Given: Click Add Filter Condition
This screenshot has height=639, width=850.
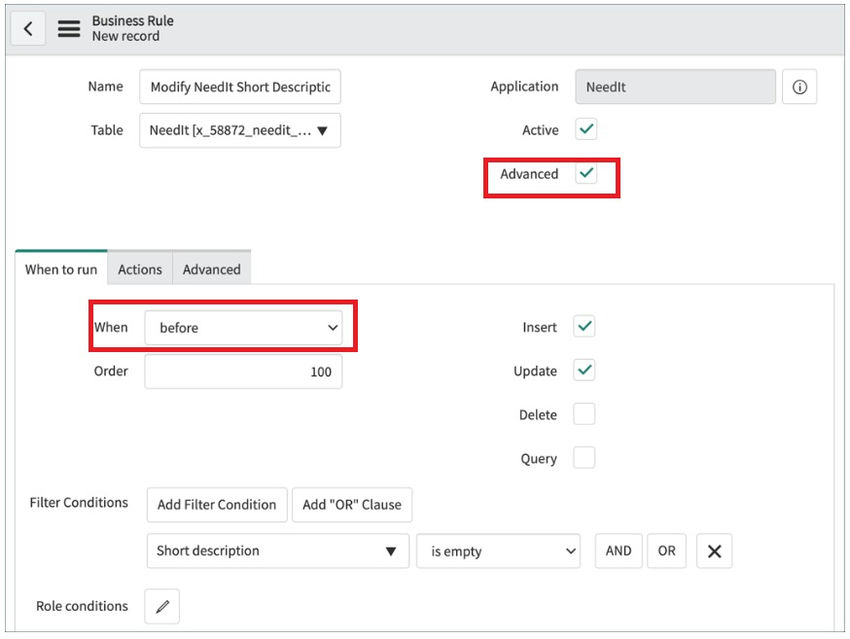Looking at the screenshot, I should click(x=216, y=504).
